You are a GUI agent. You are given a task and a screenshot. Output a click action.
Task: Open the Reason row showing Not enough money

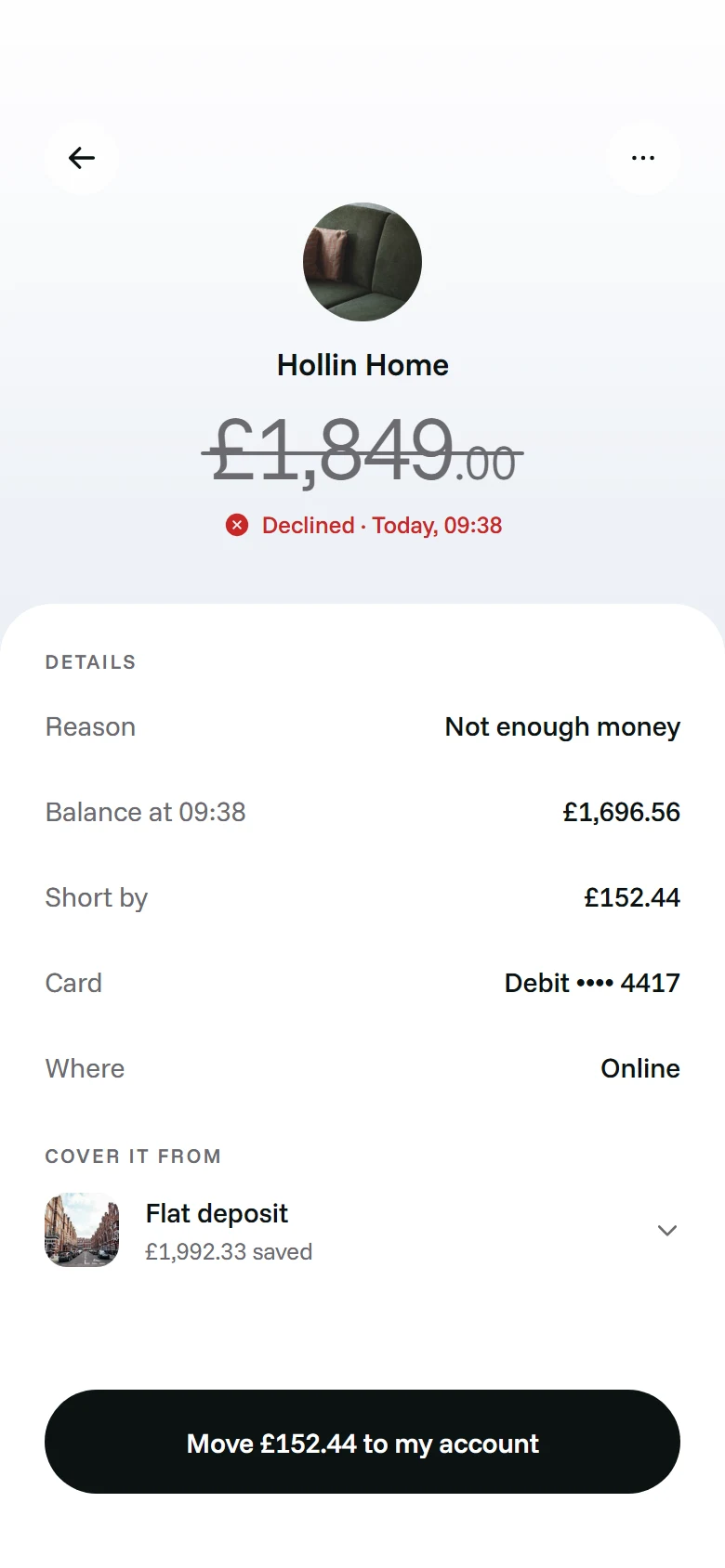362,726
